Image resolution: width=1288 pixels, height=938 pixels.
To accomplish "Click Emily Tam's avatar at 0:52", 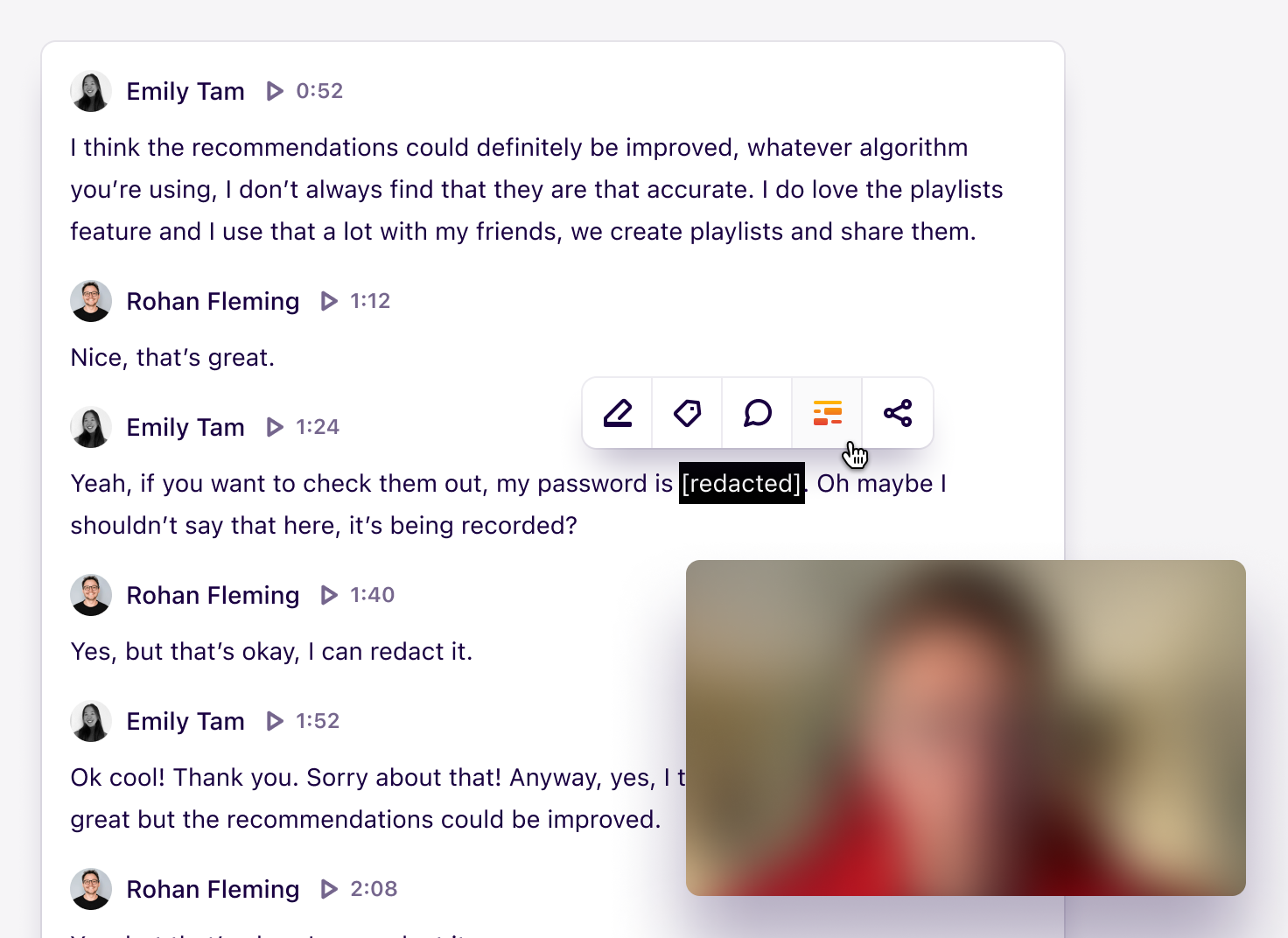I will 91,91.
